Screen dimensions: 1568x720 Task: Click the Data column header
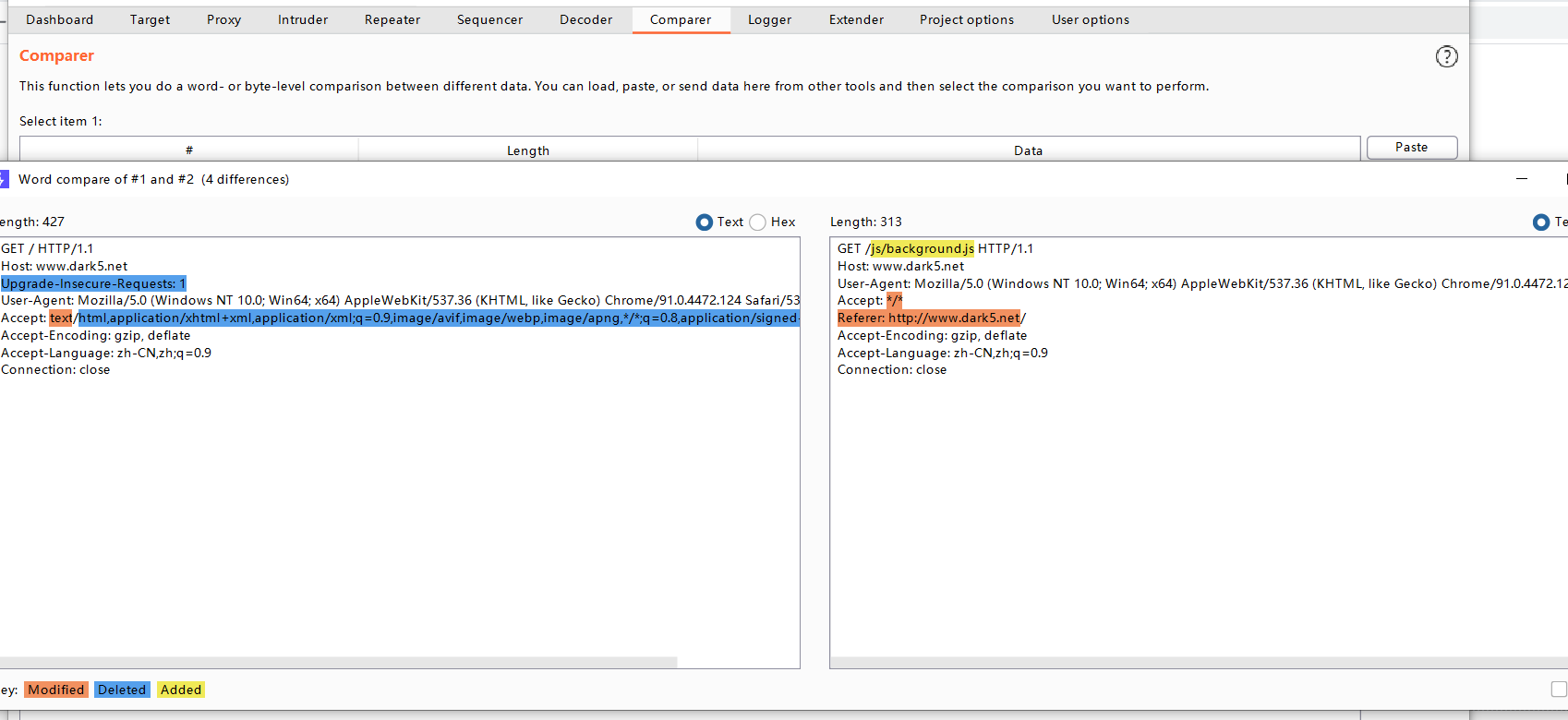coord(1029,150)
